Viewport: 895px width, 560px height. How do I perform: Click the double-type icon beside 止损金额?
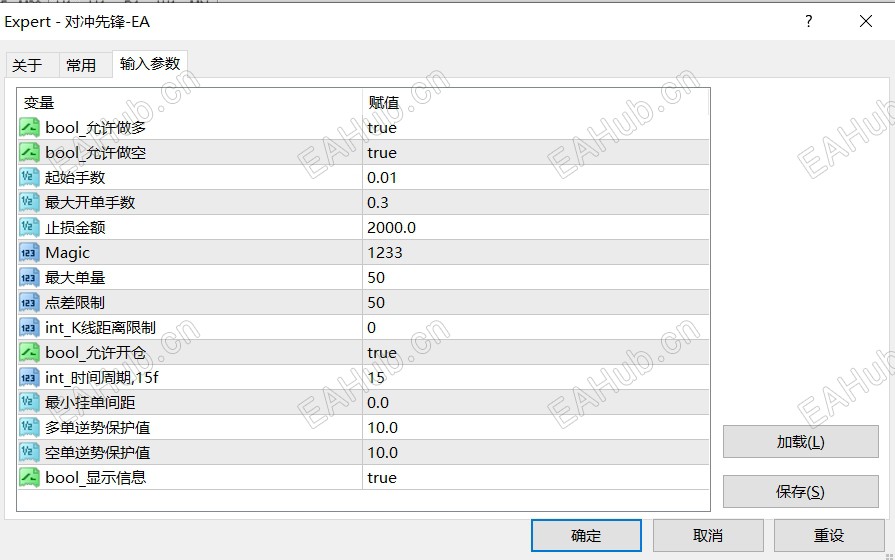pyautogui.click(x=29, y=227)
